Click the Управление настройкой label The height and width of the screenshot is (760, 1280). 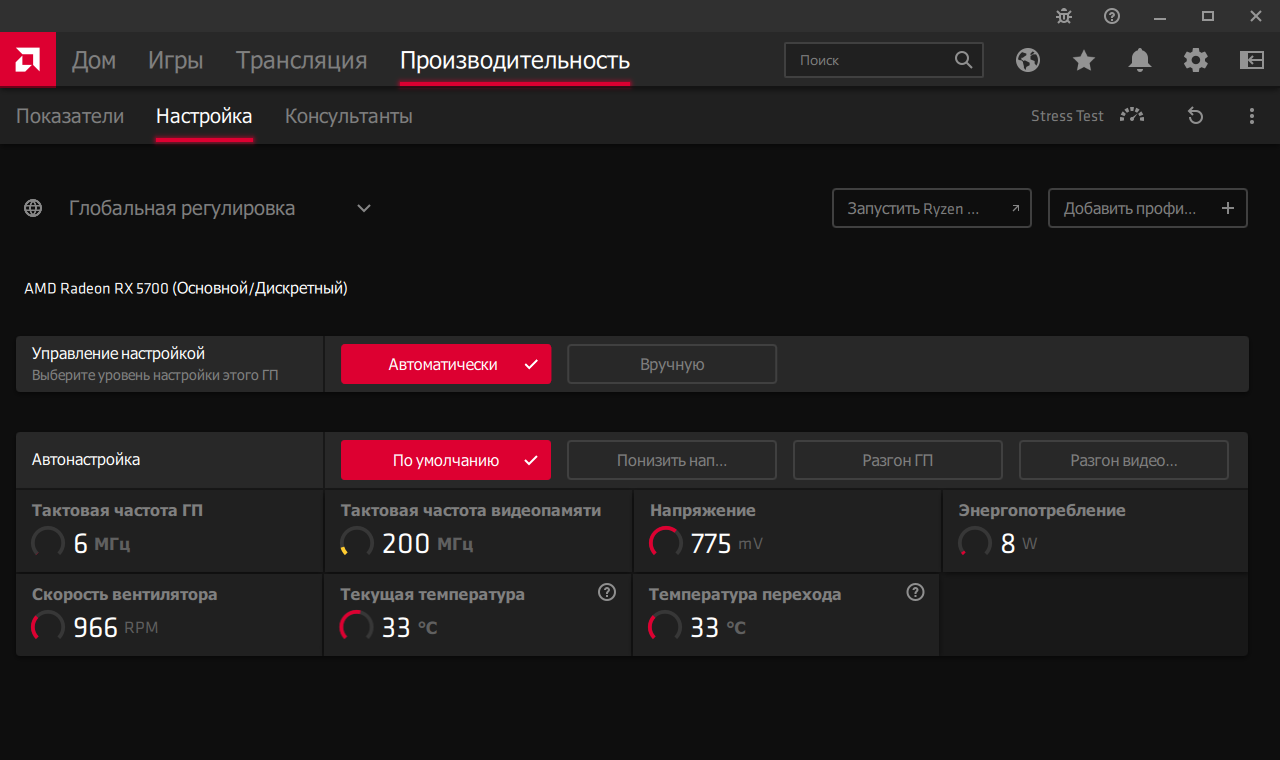(x=118, y=353)
